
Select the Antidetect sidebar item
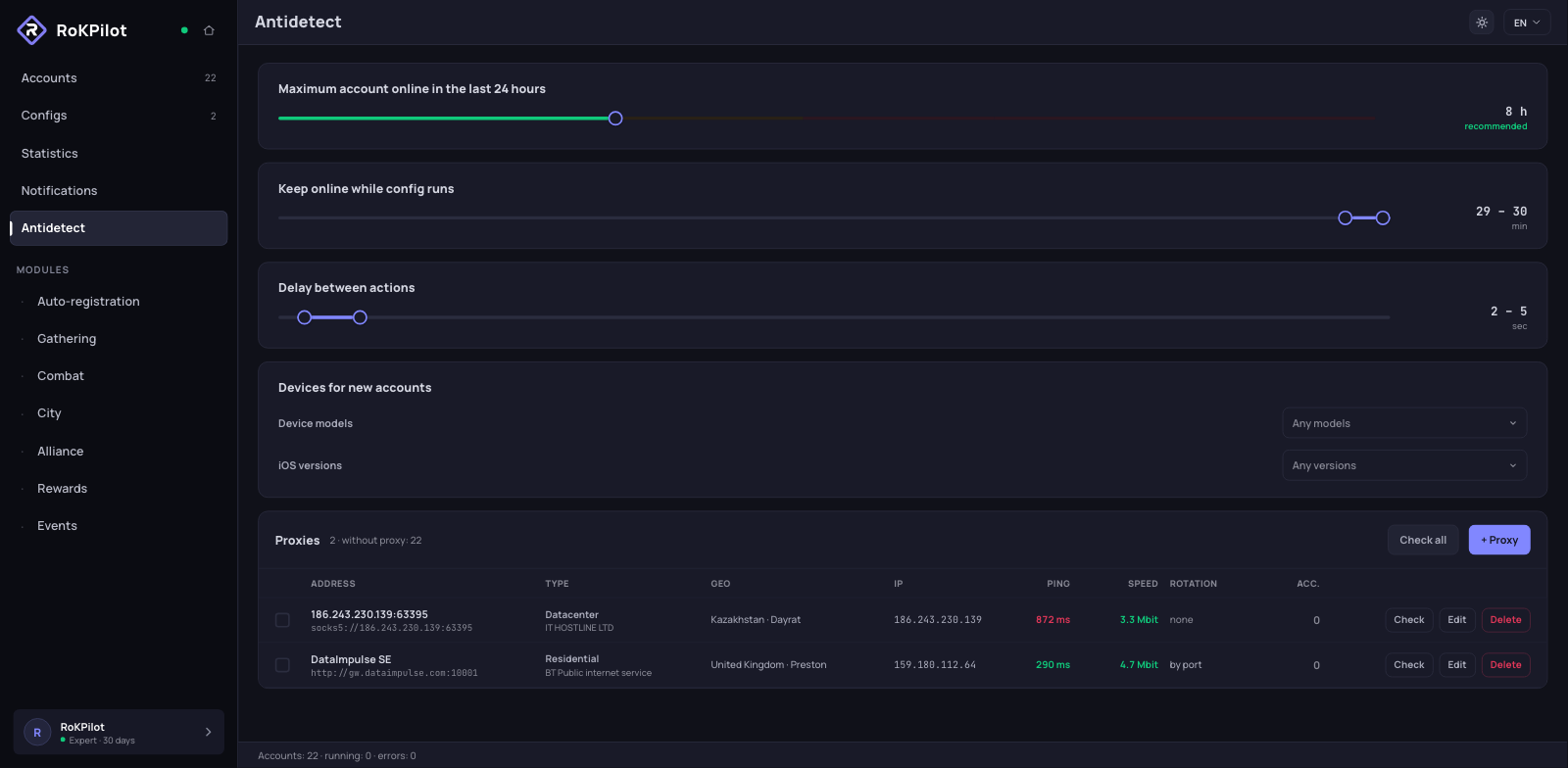[x=119, y=228]
